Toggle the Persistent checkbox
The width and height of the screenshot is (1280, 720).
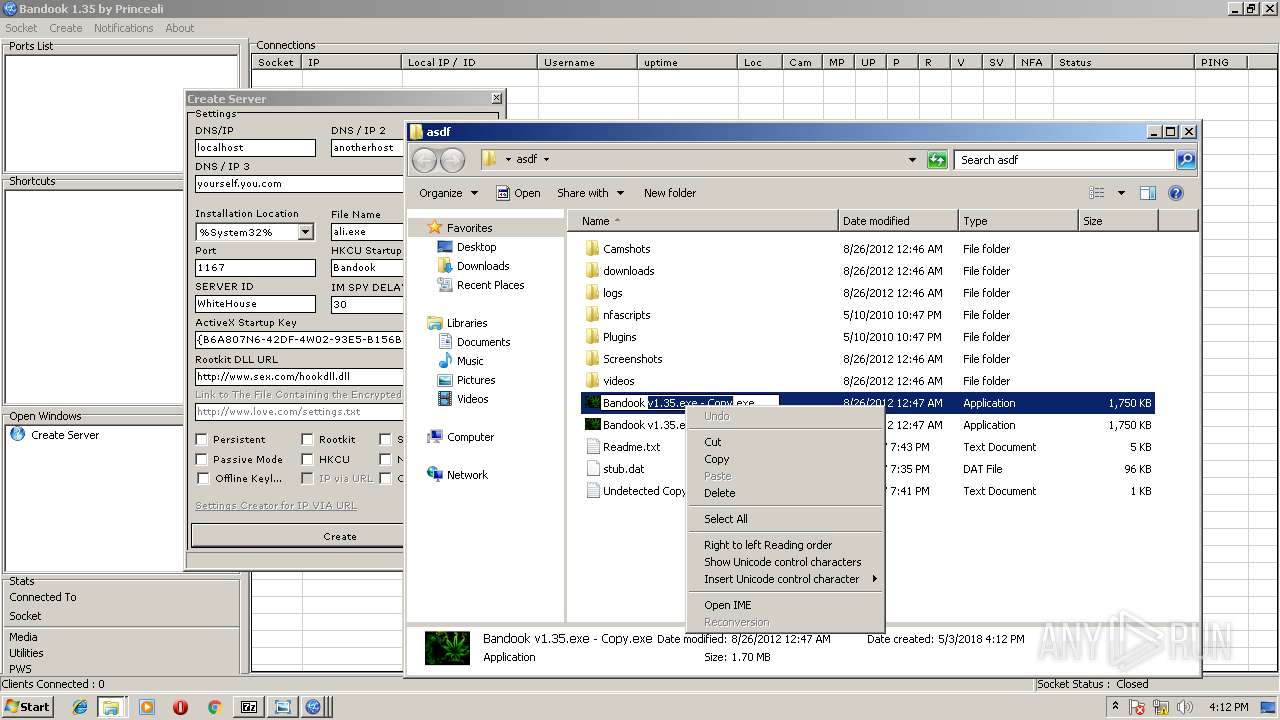[202, 439]
